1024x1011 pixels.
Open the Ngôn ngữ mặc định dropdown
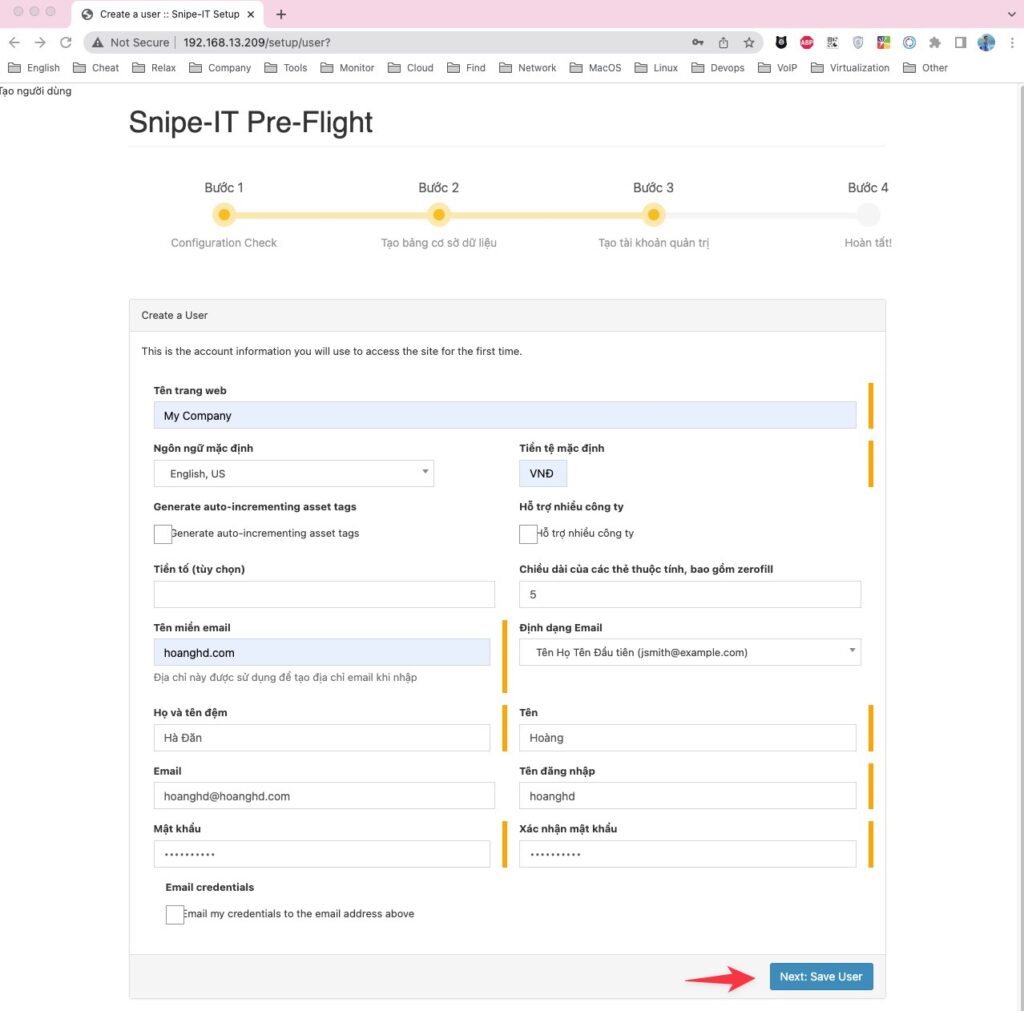tap(294, 473)
